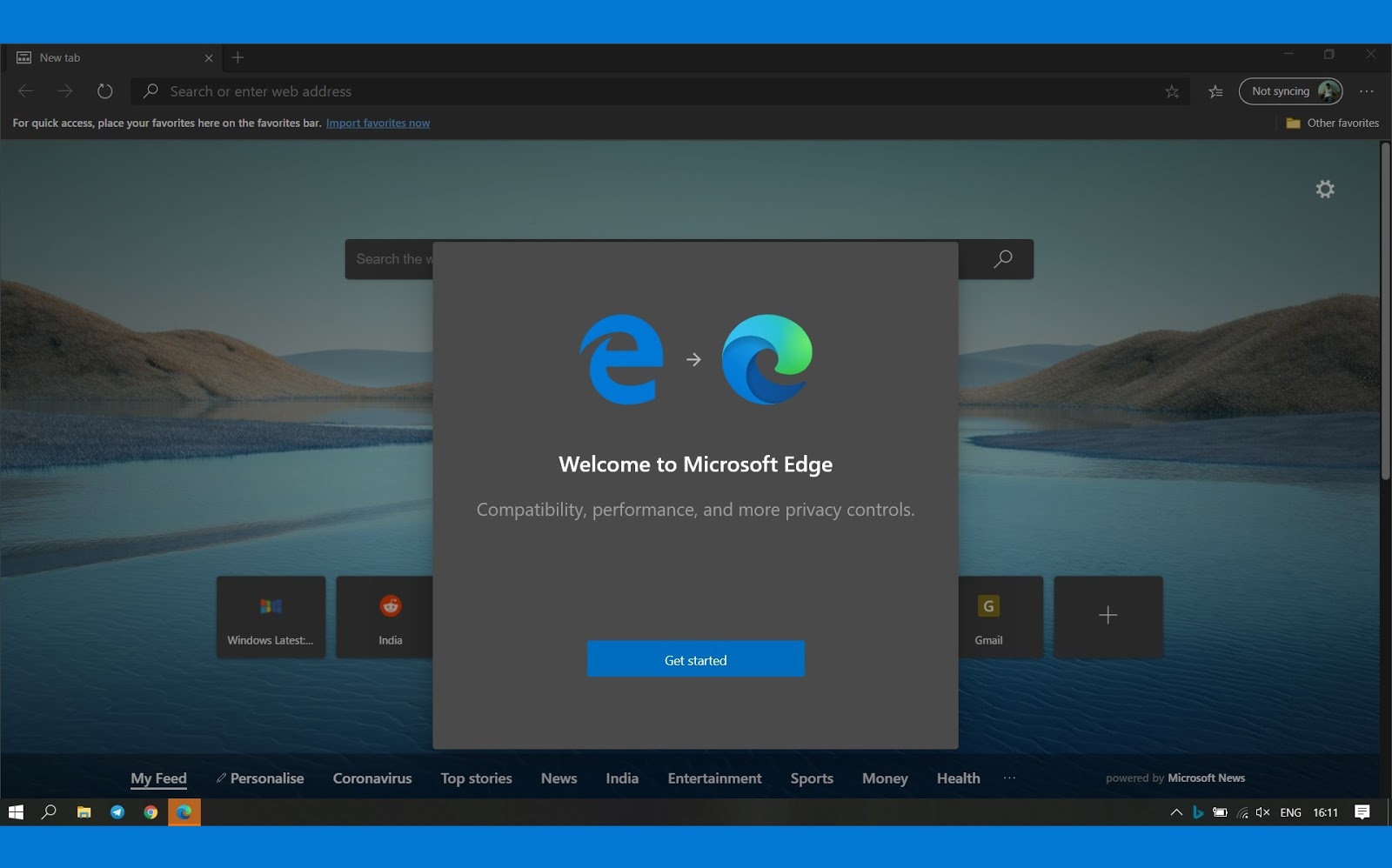The width and height of the screenshot is (1392, 868).
Task: Open the Gmail quick link tile
Action: (x=1000, y=617)
